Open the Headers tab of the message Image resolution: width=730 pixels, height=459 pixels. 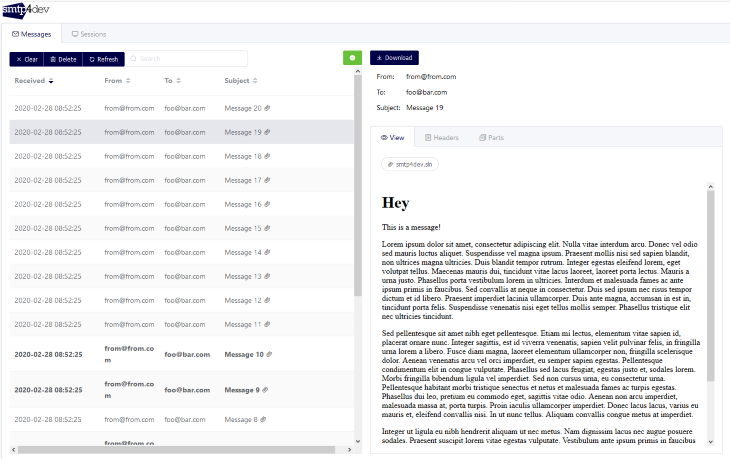(x=442, y=137)
